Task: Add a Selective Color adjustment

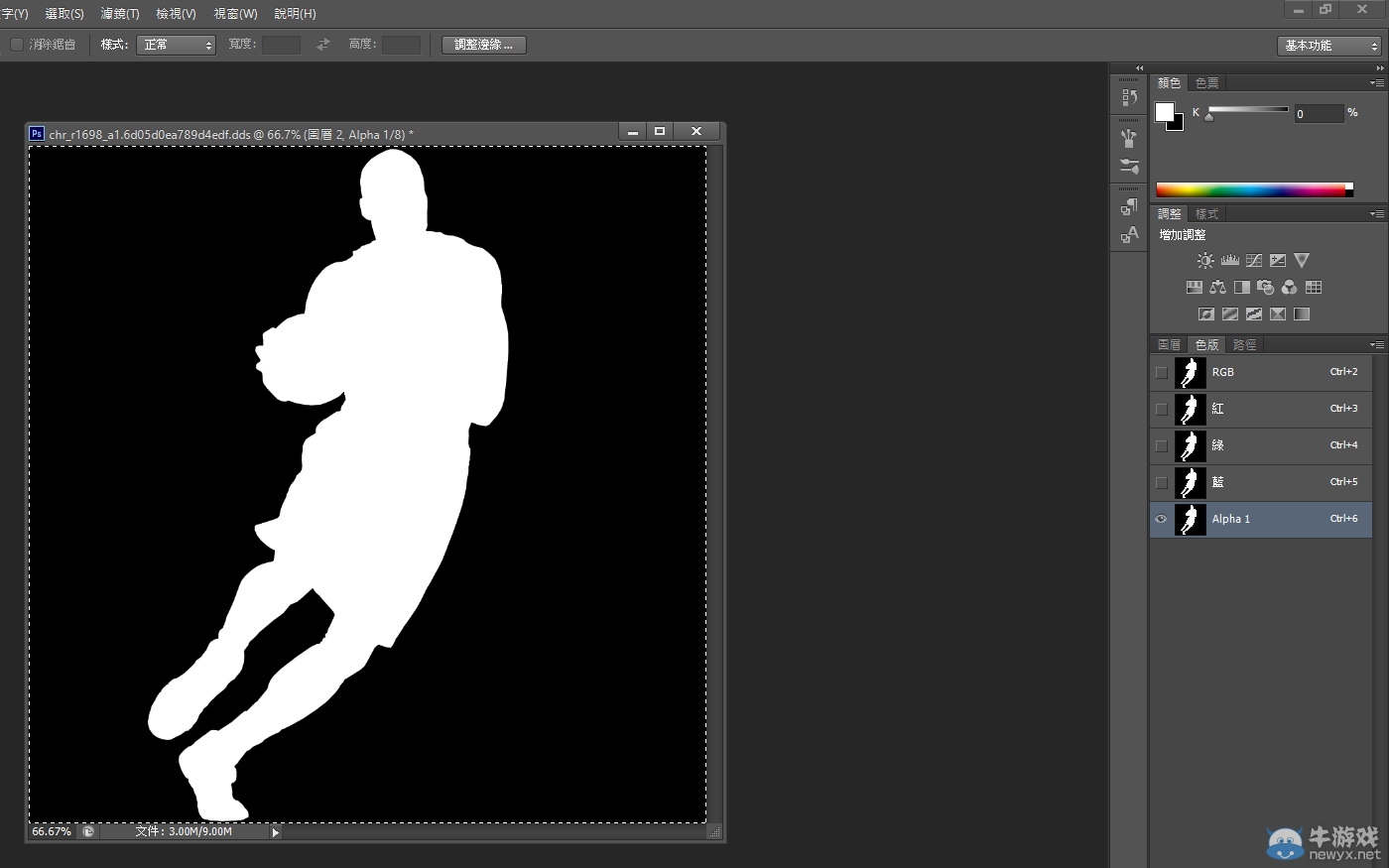Action: tap(1278, 314)
